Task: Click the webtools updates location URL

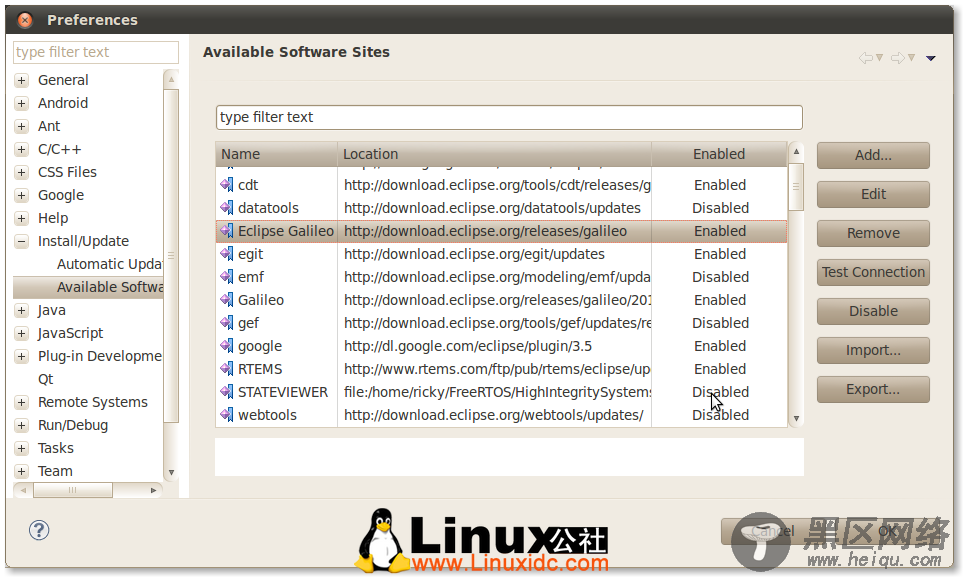Action: [x=494, y=415]
